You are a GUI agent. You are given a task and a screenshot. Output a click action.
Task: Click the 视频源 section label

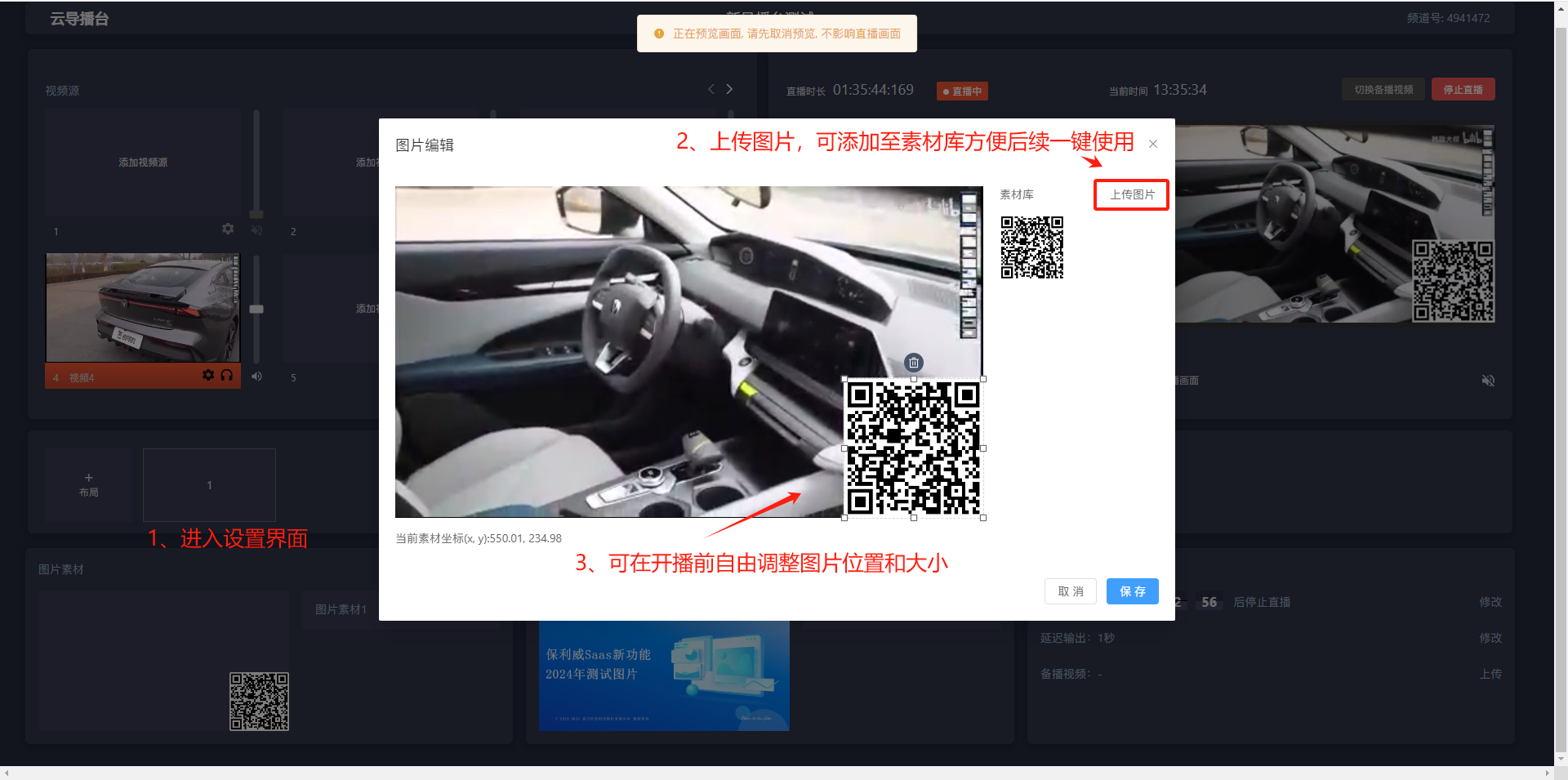[62, 91]
